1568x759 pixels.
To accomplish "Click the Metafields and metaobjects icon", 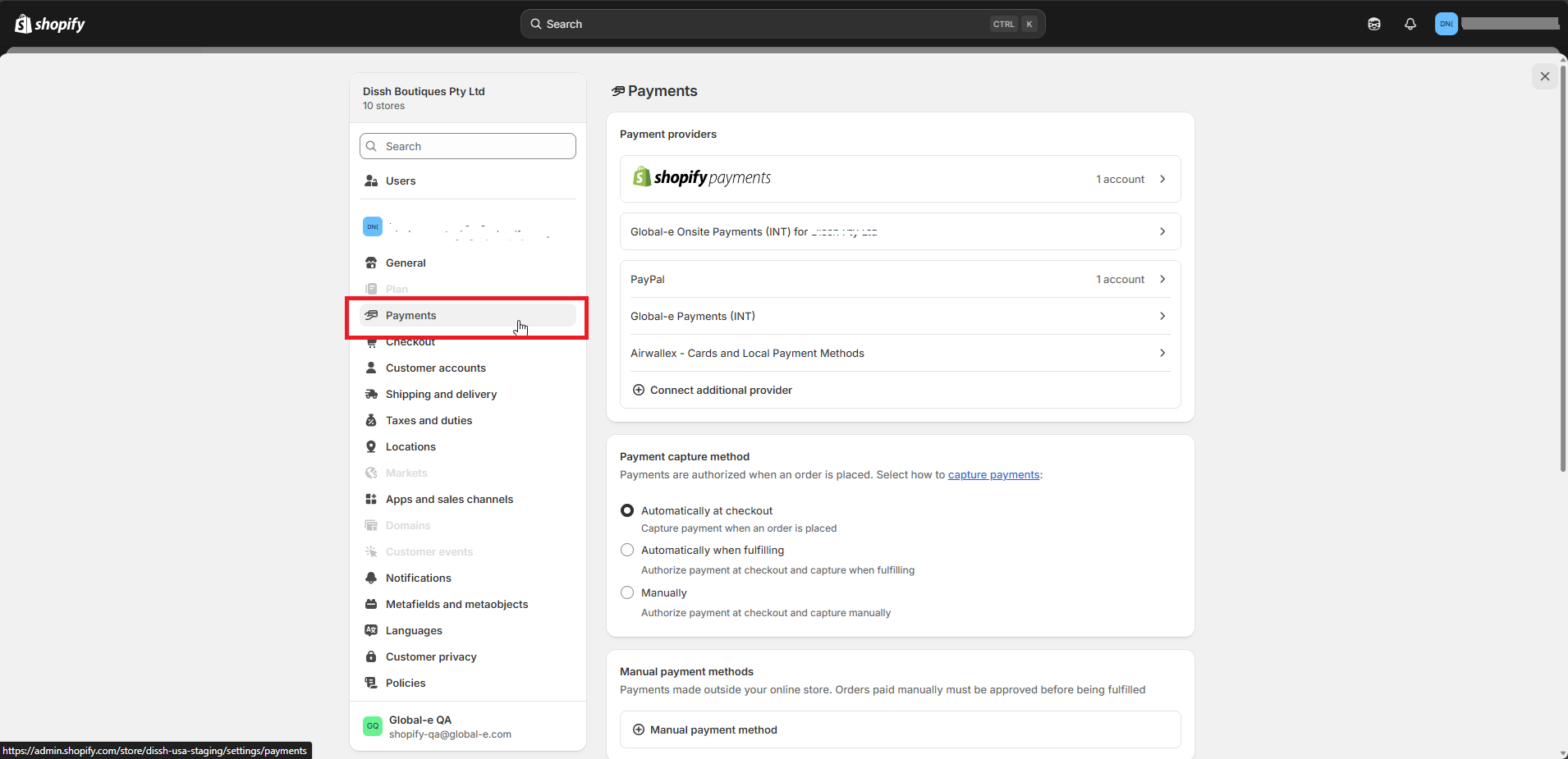I will click(371, 604).
